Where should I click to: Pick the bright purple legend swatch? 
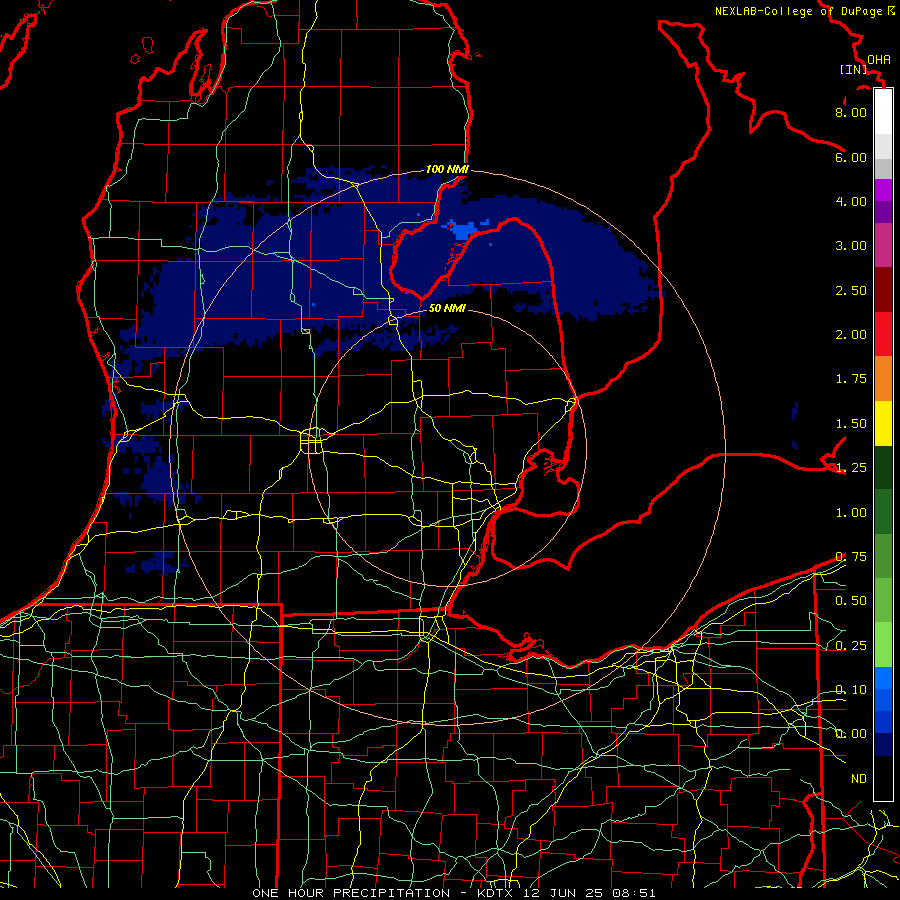coord(883,190)
